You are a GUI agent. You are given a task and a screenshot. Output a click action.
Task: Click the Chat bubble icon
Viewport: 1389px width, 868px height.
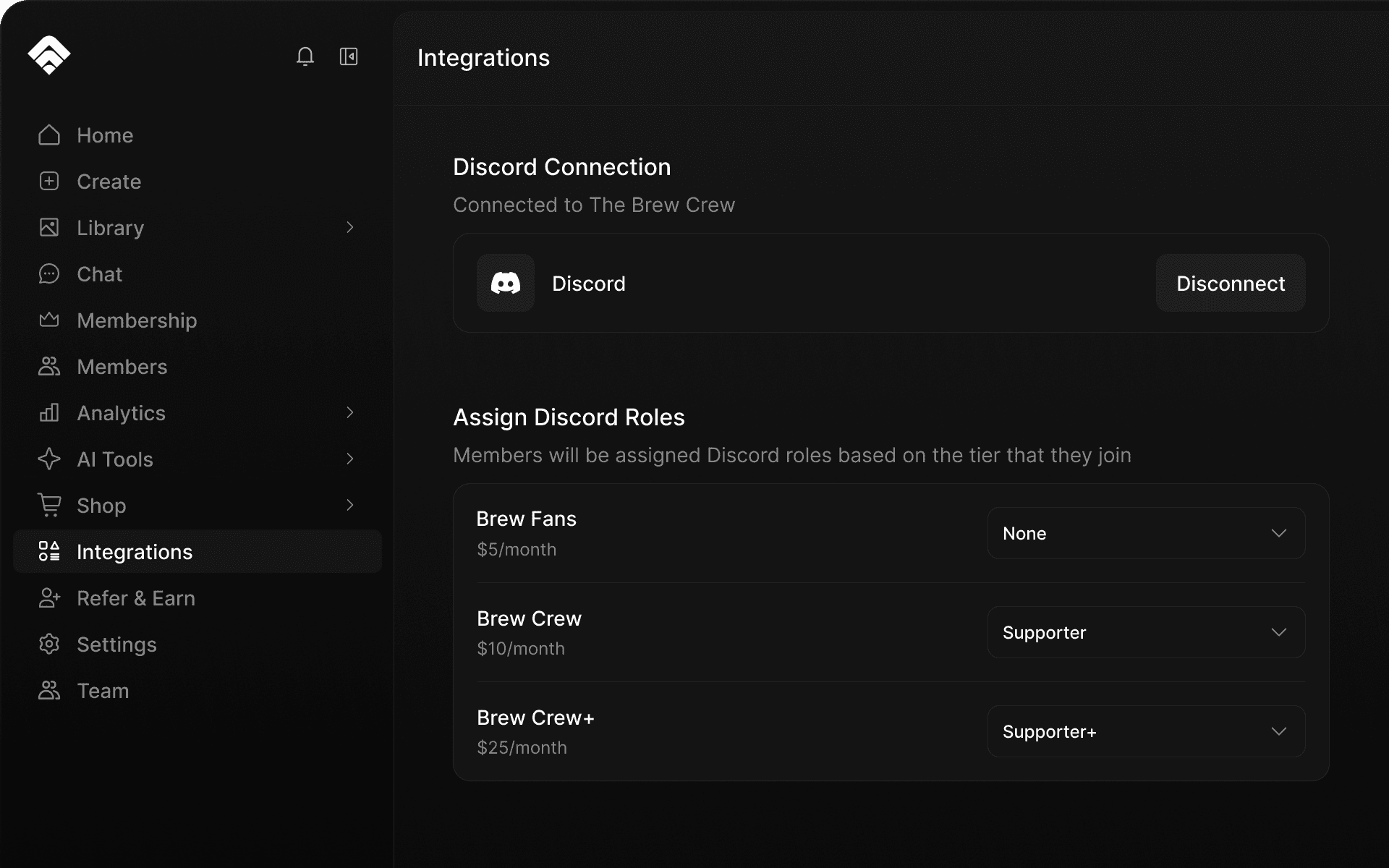tap(49, 274)
